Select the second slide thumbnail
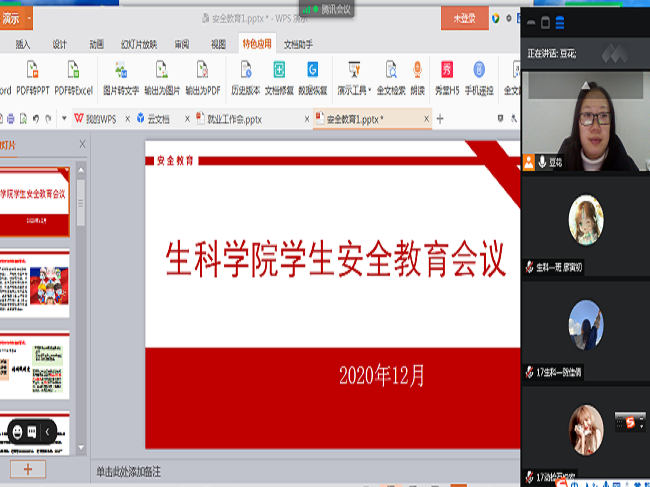Viewport: 650px width, 487px height. coord(34,277)
